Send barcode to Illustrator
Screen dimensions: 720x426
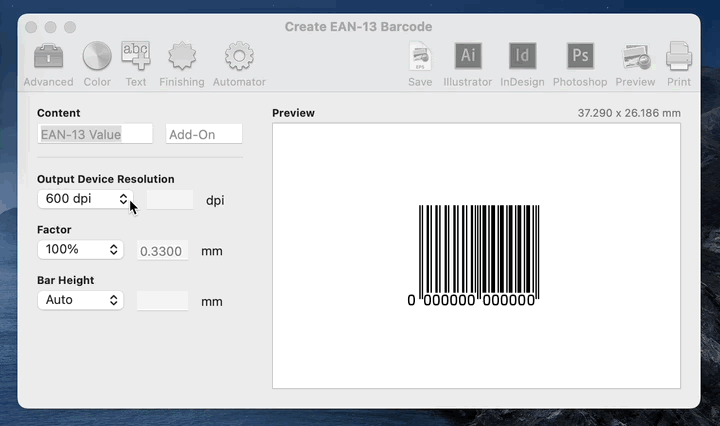pyautogui.click(x=467, y=64)
